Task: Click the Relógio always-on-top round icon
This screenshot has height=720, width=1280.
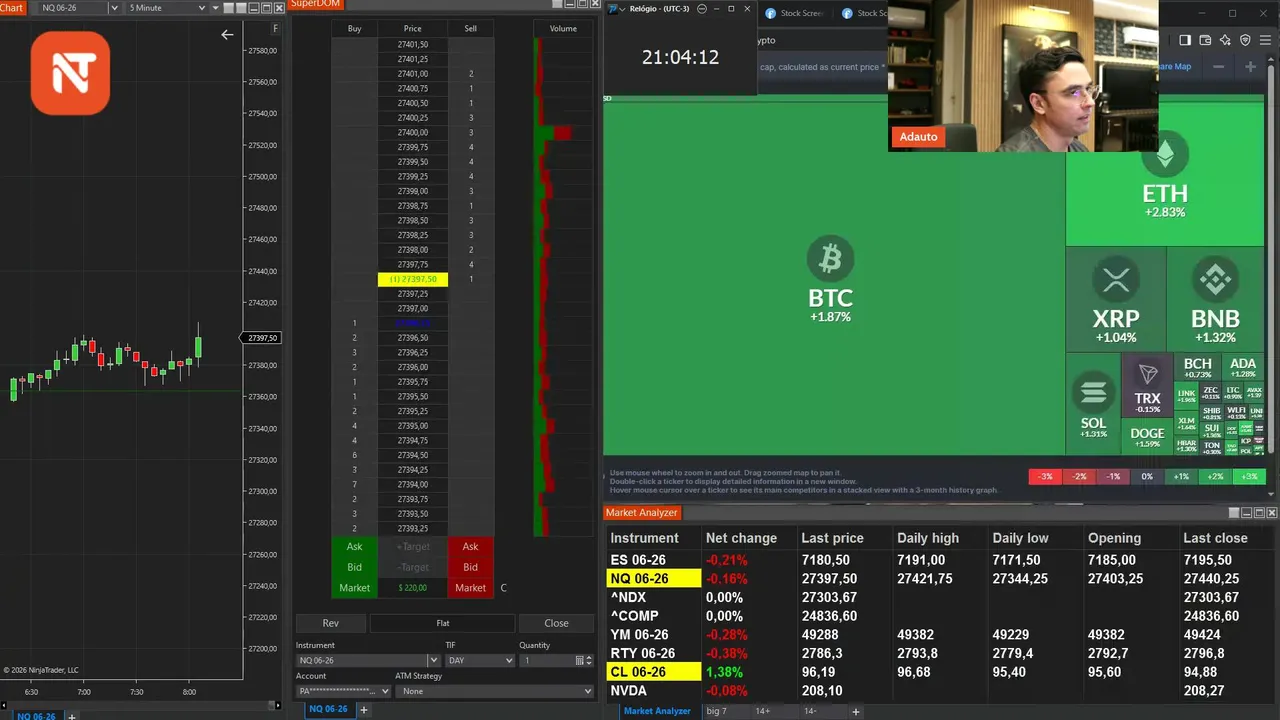Action: pos(700,9)
